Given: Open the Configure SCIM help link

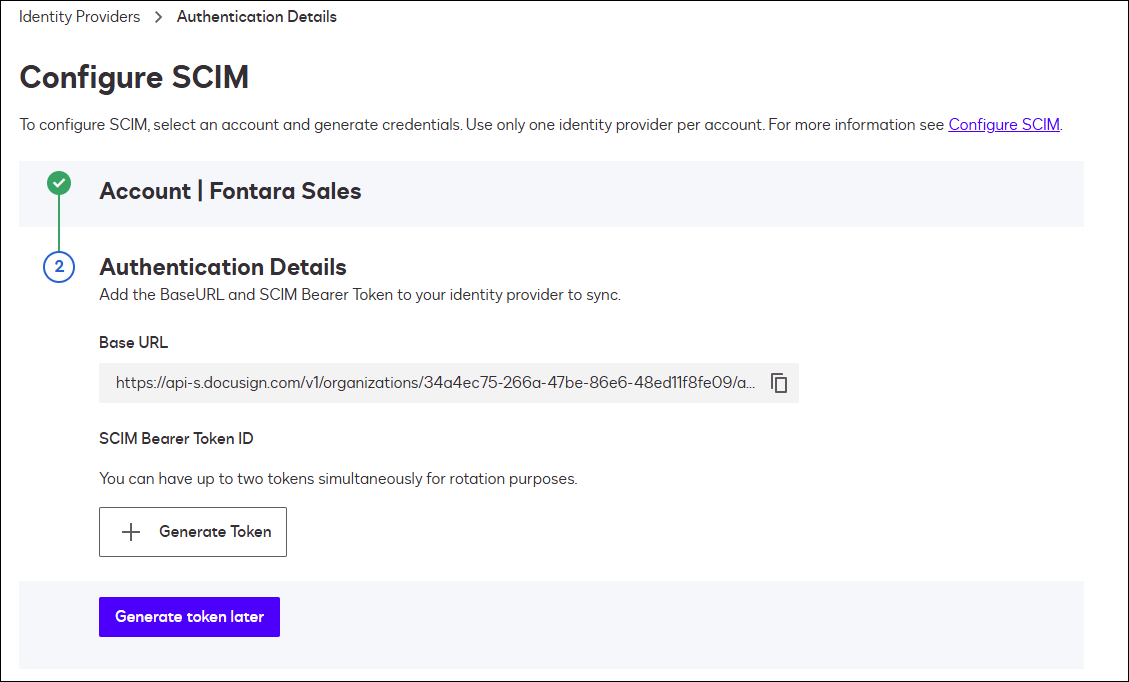Looking at the screenshot, I should 1004,124.
